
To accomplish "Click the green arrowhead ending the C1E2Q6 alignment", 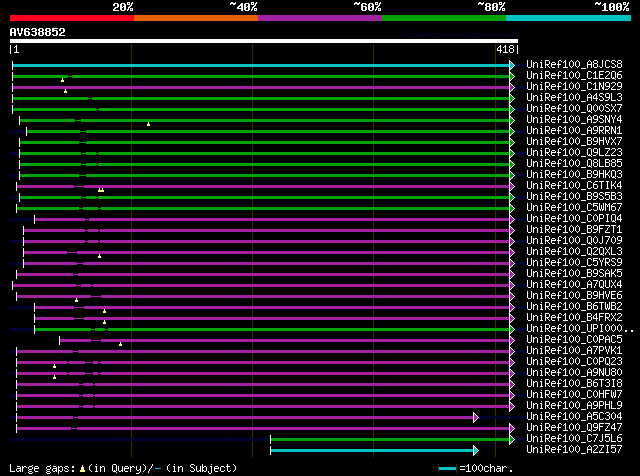I will tap(512, 76).
